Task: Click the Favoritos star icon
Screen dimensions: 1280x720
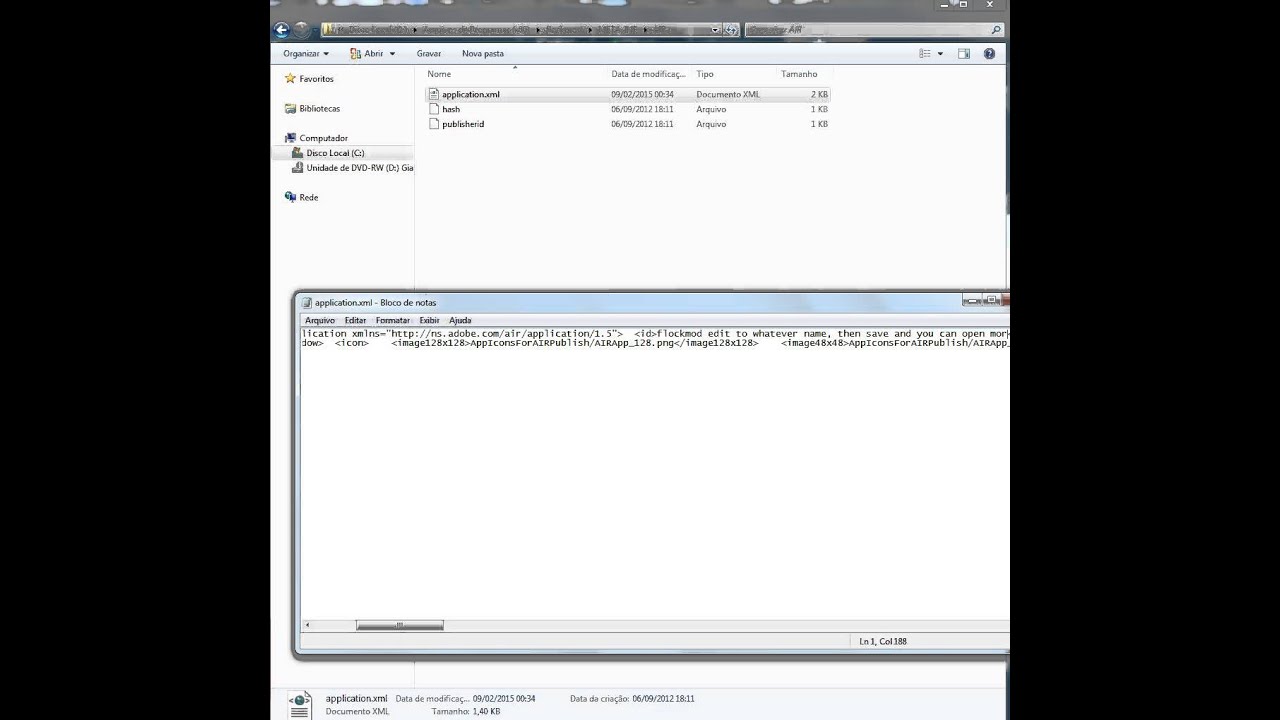Action: [x=290, y=78]
